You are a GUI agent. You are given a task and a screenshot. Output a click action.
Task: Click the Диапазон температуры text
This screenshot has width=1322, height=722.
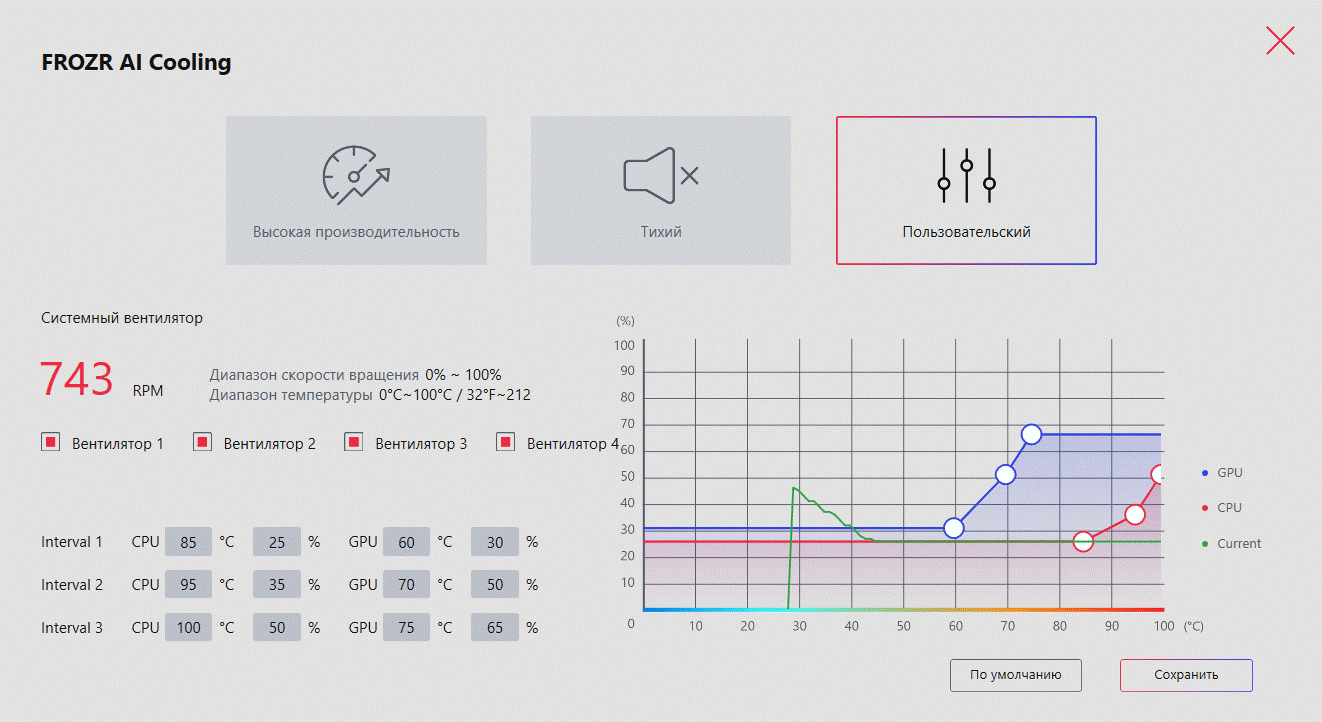tap(291, 395)
